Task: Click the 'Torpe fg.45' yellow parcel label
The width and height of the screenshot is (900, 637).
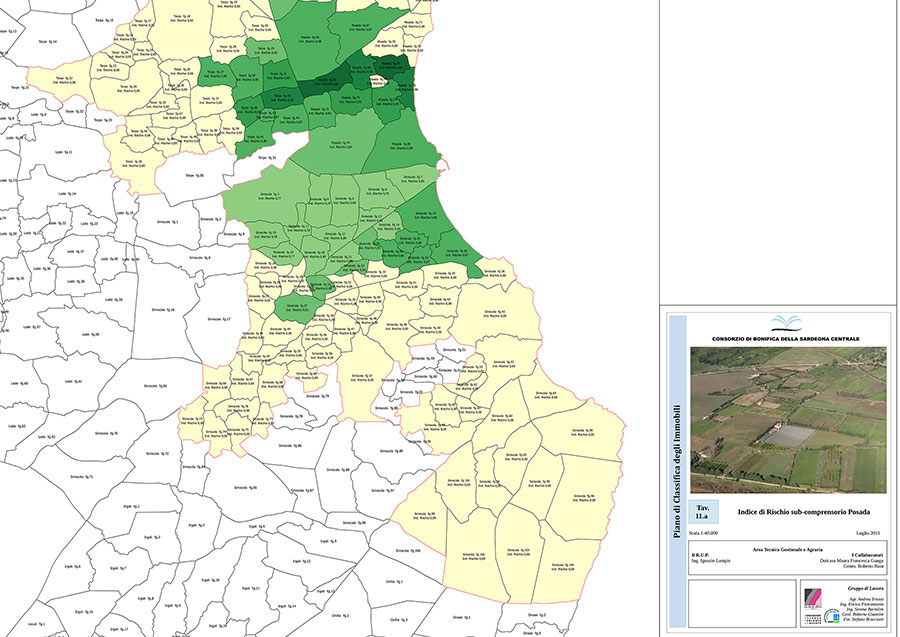Action: (x=134, y=164)
